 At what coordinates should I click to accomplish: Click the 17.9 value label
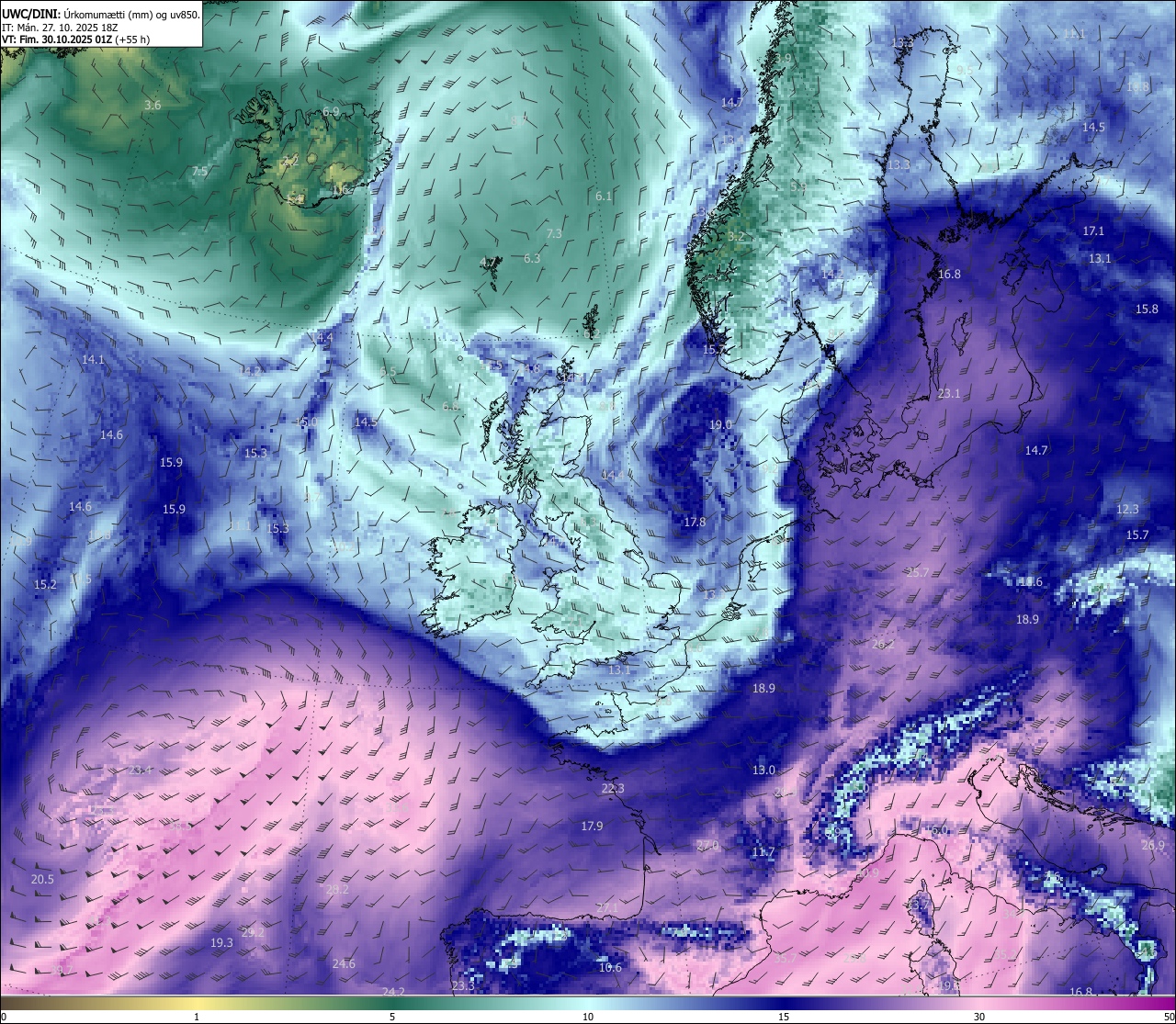(592, 827)
